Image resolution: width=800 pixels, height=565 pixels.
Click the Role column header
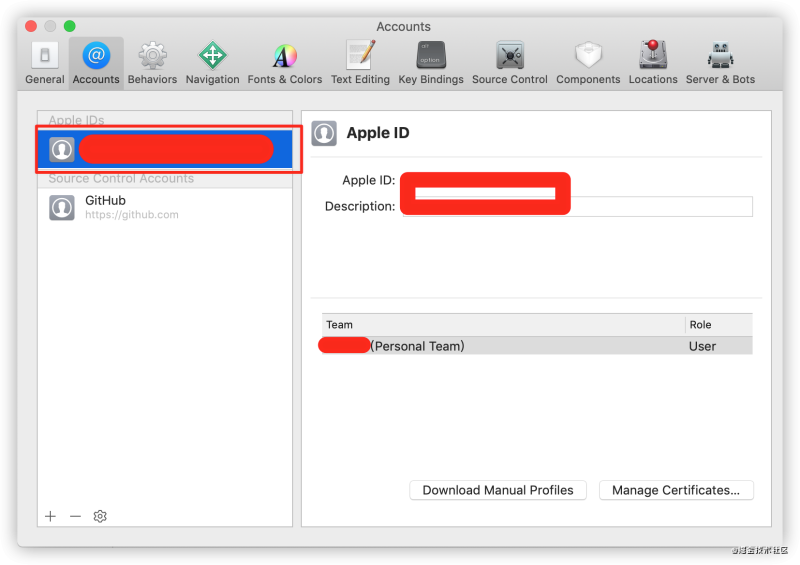719,325
